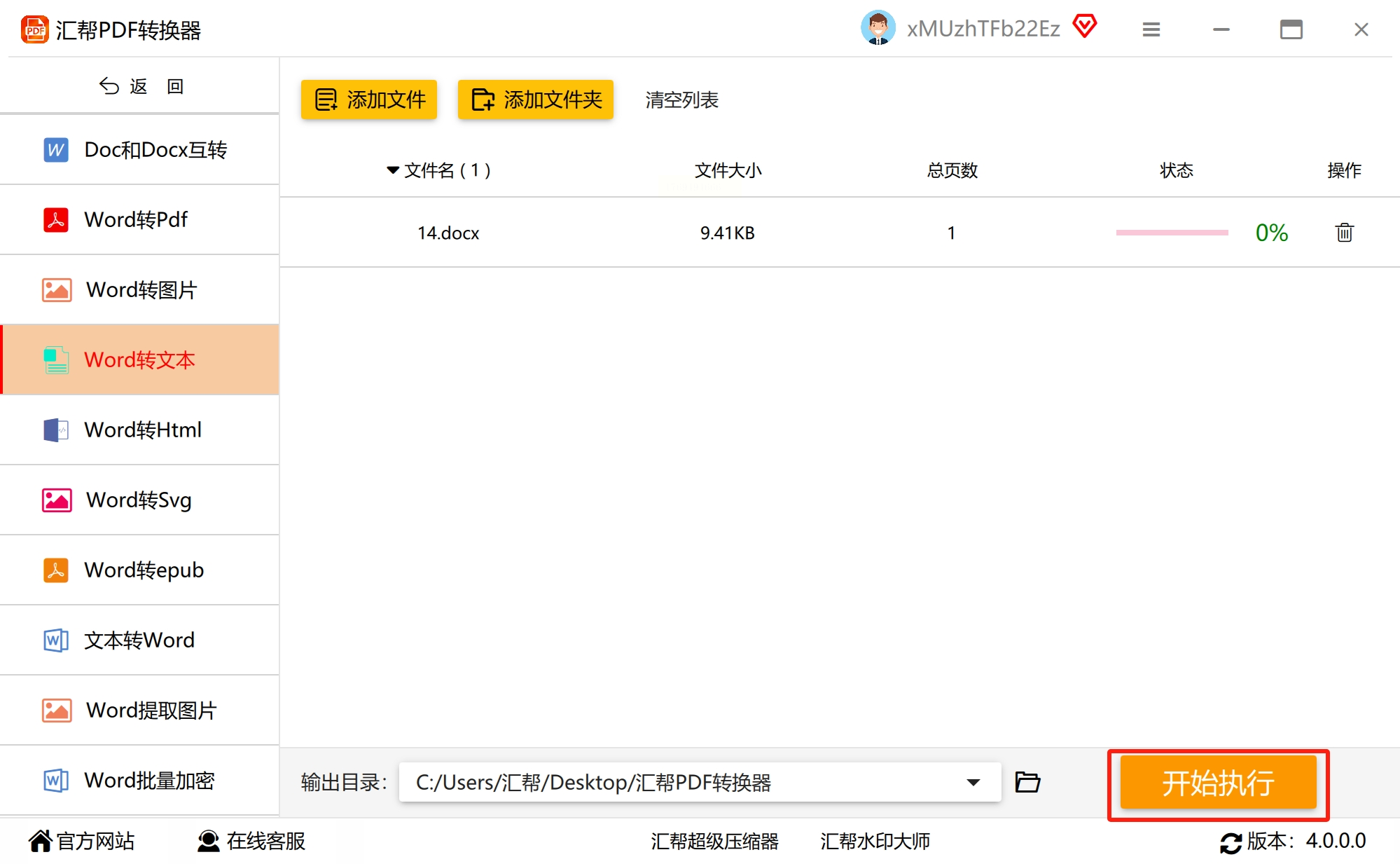This screenshot has height=864, width=1400.
Task: Switch to Word转Html conversion
Action: (x=143, y=430)
